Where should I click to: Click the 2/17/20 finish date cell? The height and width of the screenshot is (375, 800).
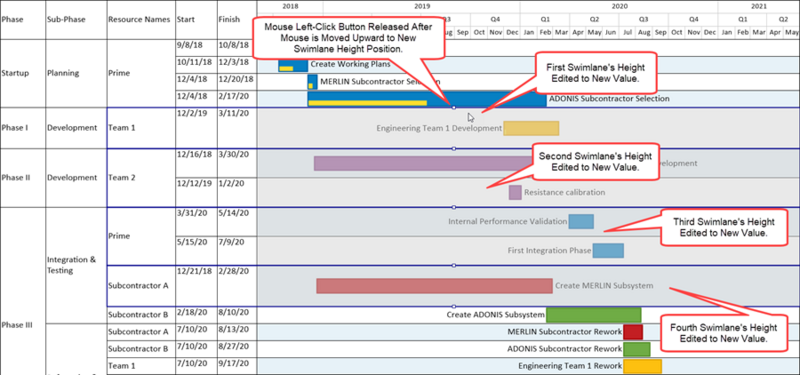[237, 99]
